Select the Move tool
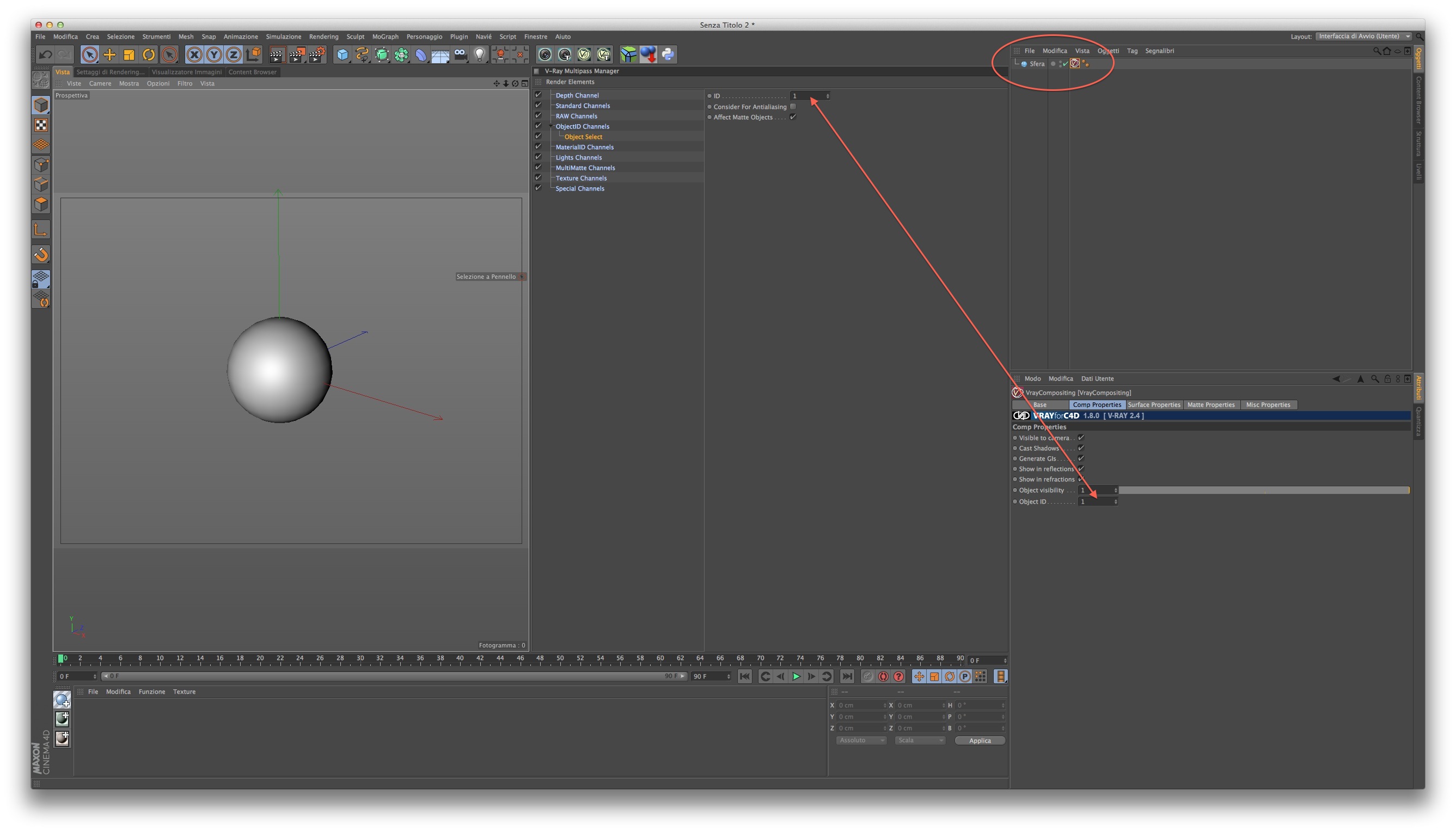1456x832 pixels. click(x=109, y=55)
